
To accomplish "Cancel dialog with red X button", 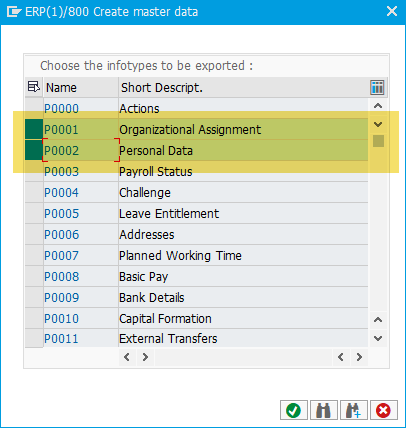I will click(383, 410).
